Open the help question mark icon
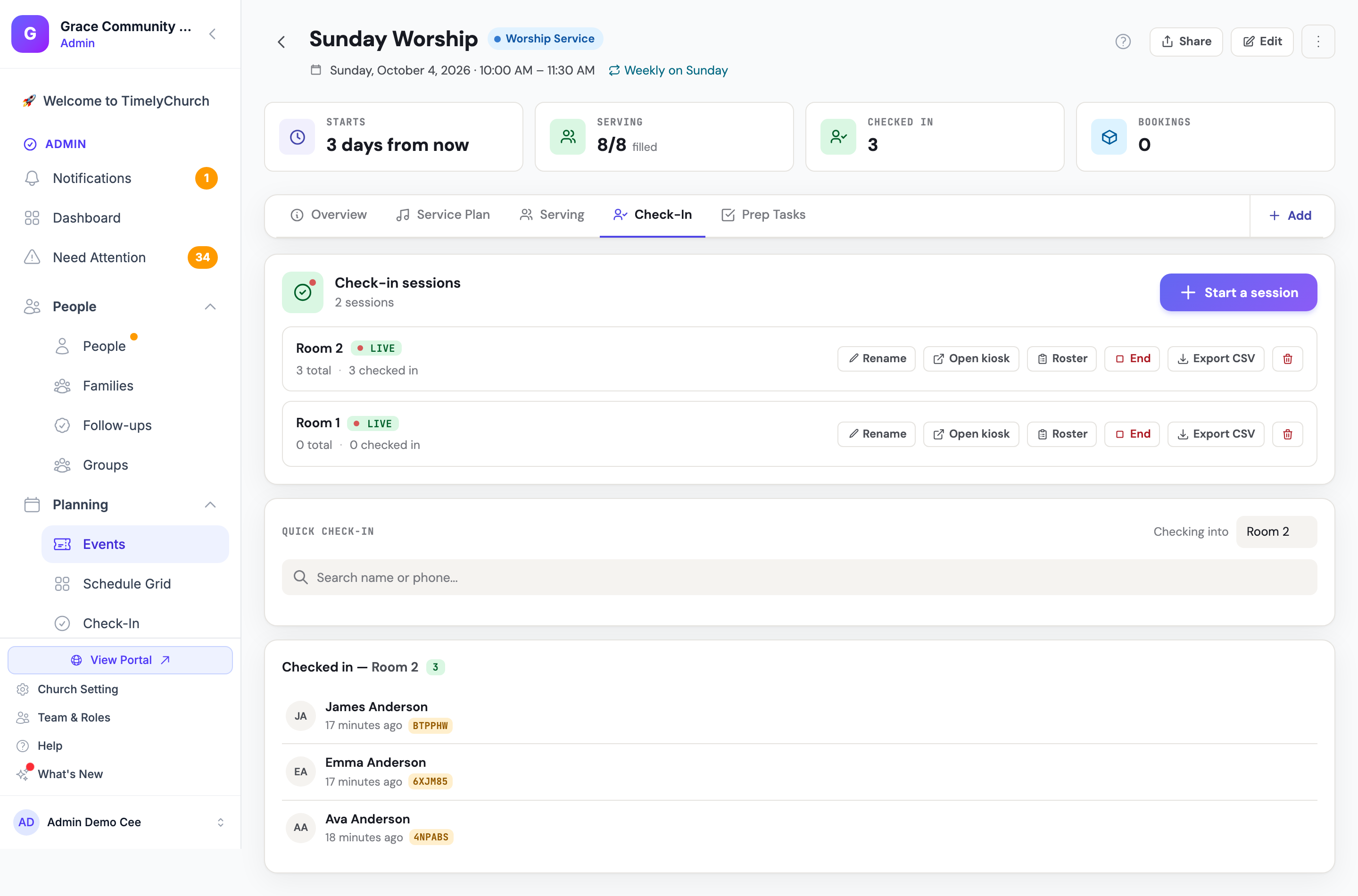1358x896 pixels. (x=1123, y=41)
